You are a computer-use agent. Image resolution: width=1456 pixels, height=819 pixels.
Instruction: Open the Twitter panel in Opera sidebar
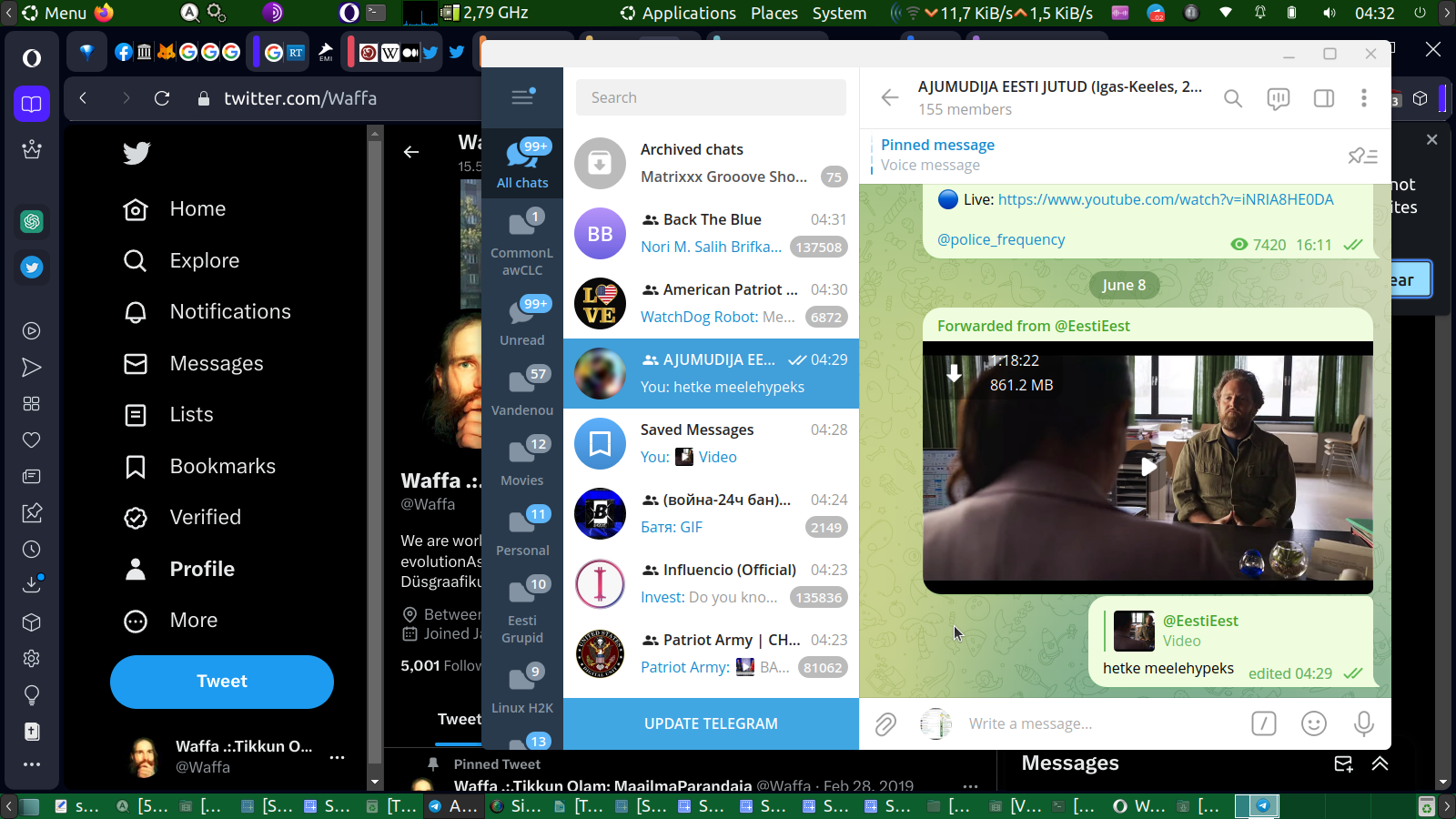click(32, 268)
